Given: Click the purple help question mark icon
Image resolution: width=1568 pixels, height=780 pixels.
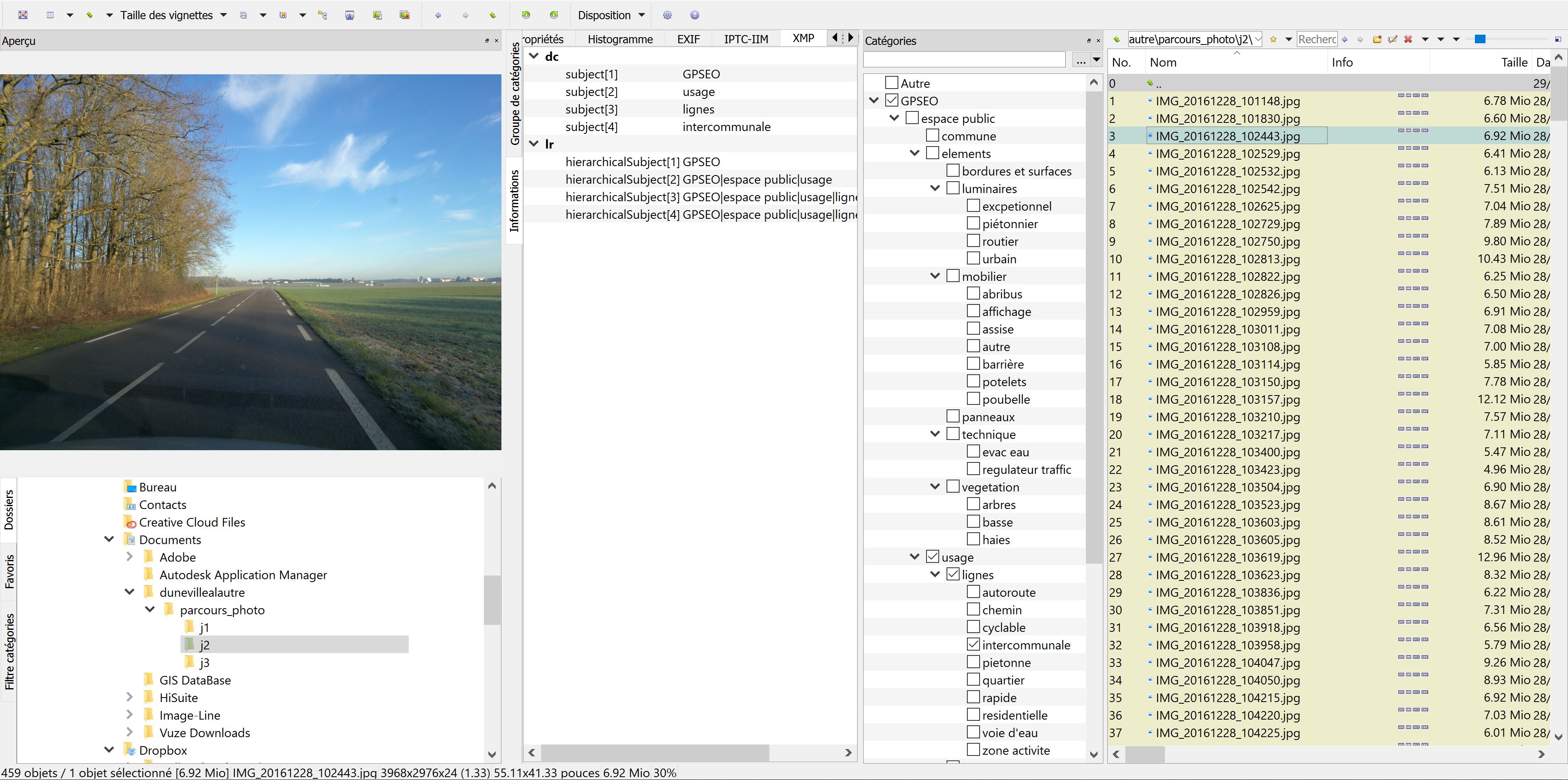Looking at the screenshot, I should point(695,15).
